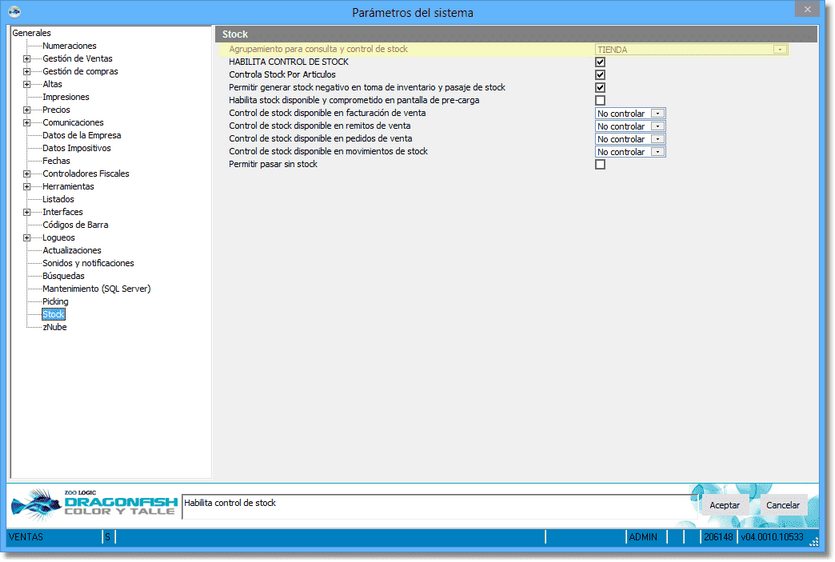Open Datos de la Empresa settings
835x562 pixels.
click(81, 135)
